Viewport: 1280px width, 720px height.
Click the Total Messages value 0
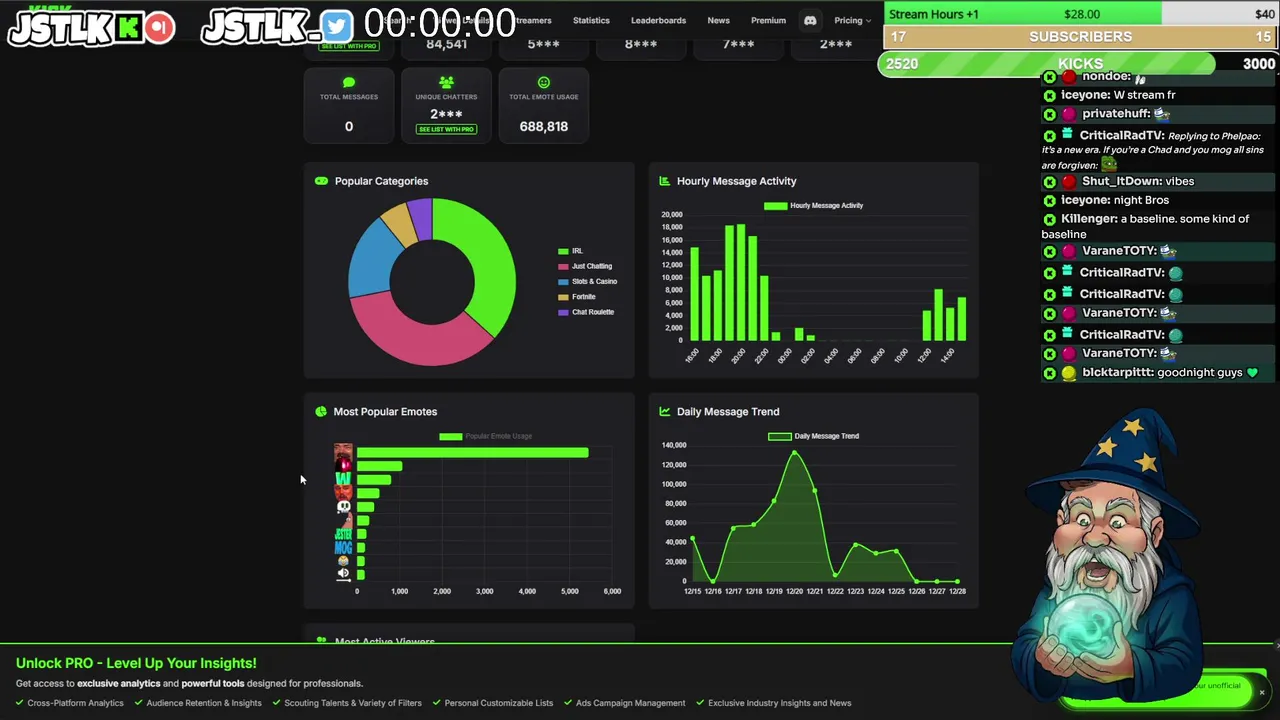pyautogui.click(x=349, y=127)
